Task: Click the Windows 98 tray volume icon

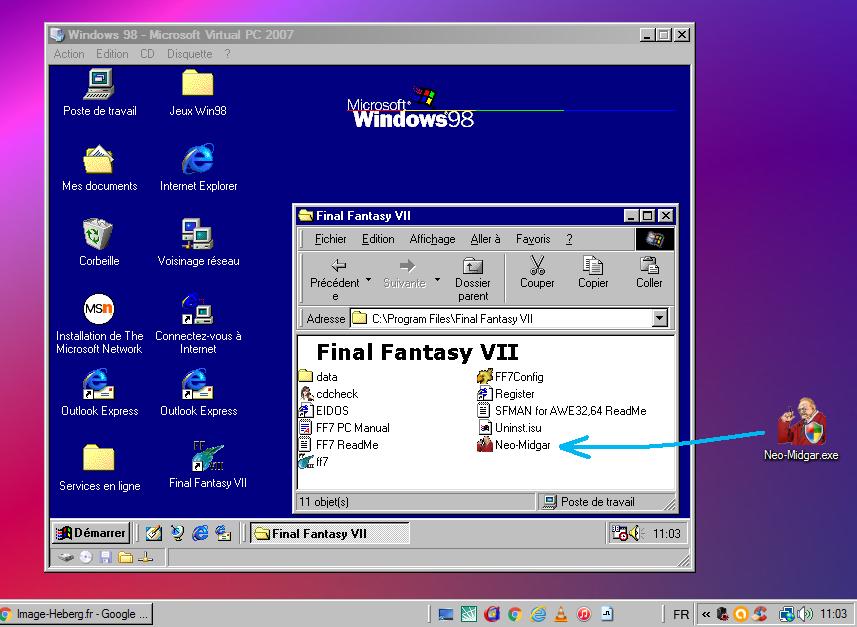Action: tap(635, 533)
